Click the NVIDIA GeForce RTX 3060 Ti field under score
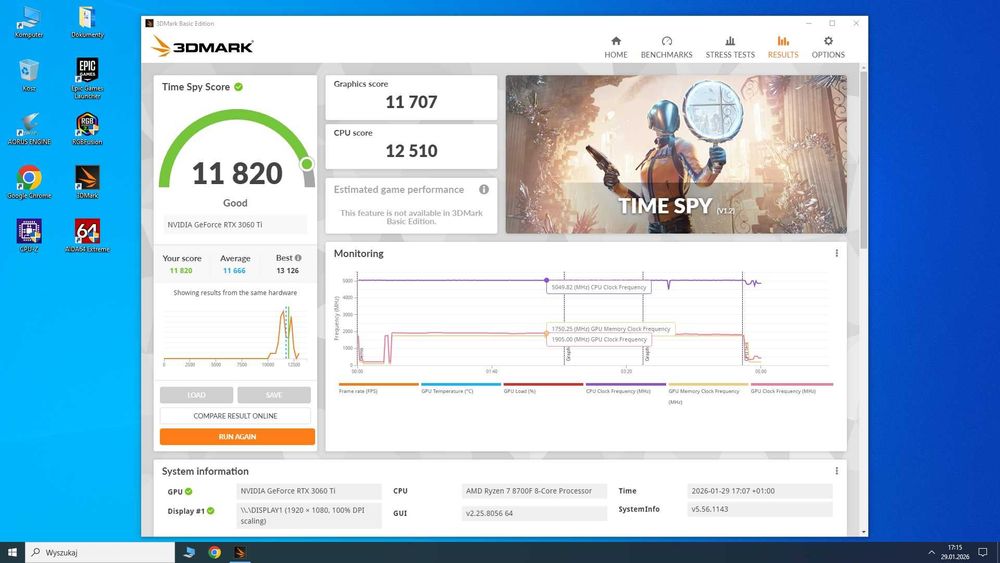 [x=235, y=224]
